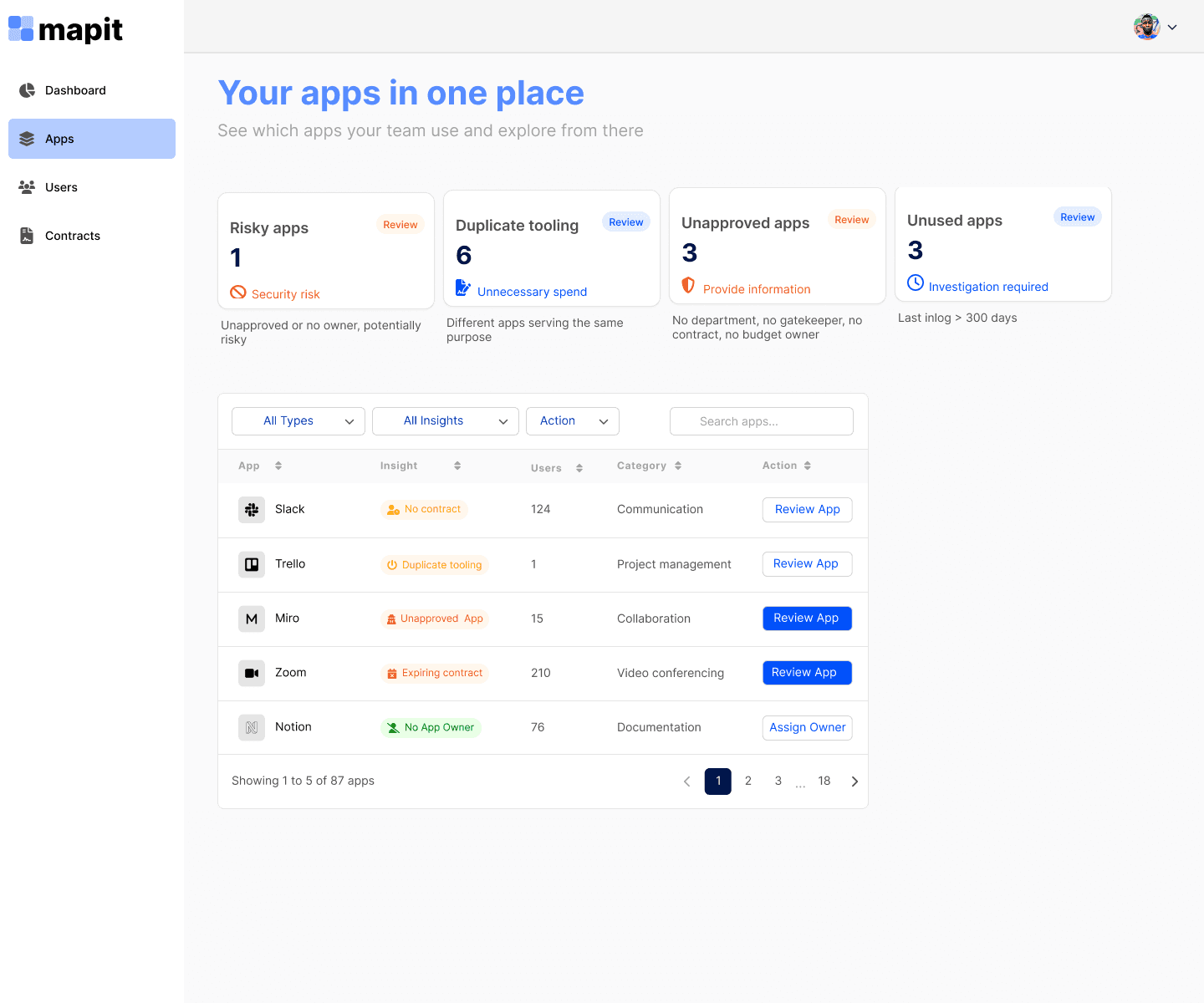The image size is (1204, 1003).
Task: Click the Notion app icon
Action: pyautogui.click(x=252, y=728)
